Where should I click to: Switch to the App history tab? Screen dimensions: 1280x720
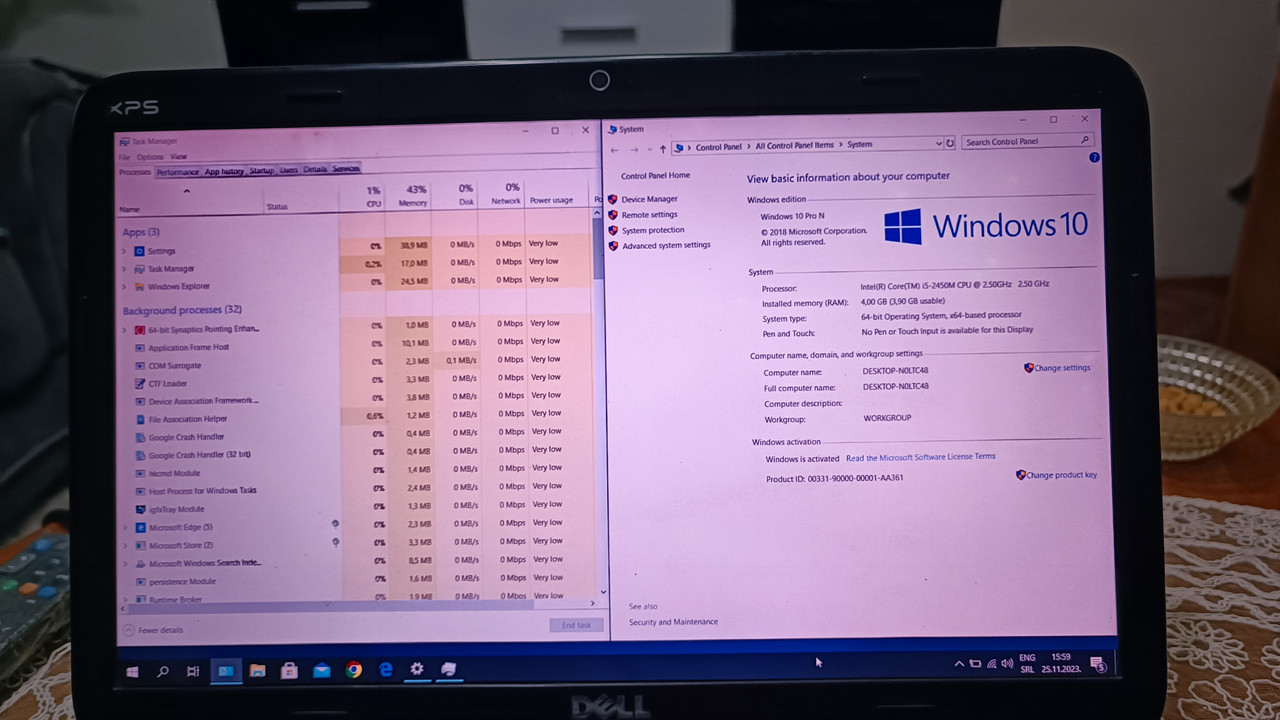pos(224,171)
